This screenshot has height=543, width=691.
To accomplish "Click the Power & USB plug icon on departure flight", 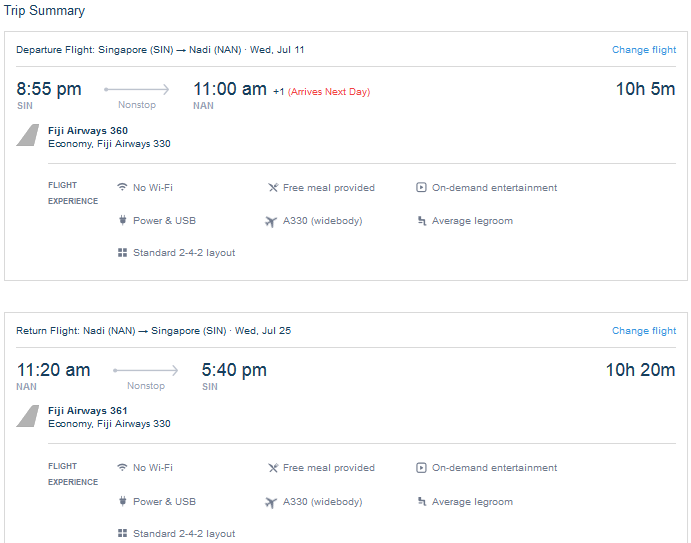I will 122,221.
